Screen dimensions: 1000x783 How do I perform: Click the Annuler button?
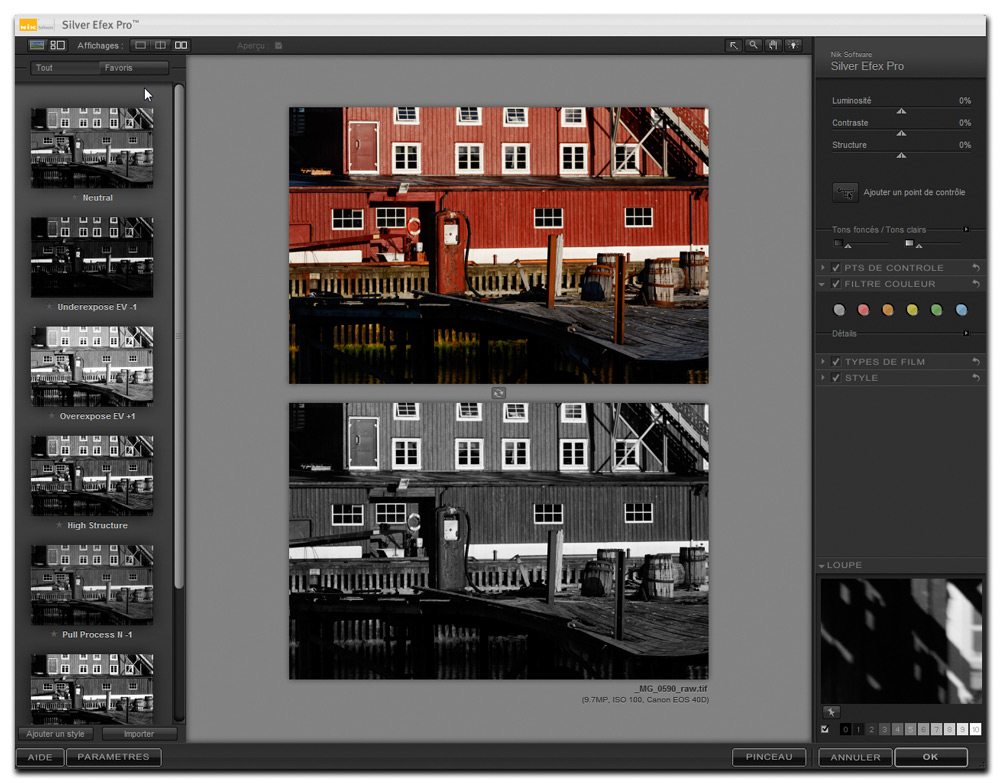click(x=855, y=757)
